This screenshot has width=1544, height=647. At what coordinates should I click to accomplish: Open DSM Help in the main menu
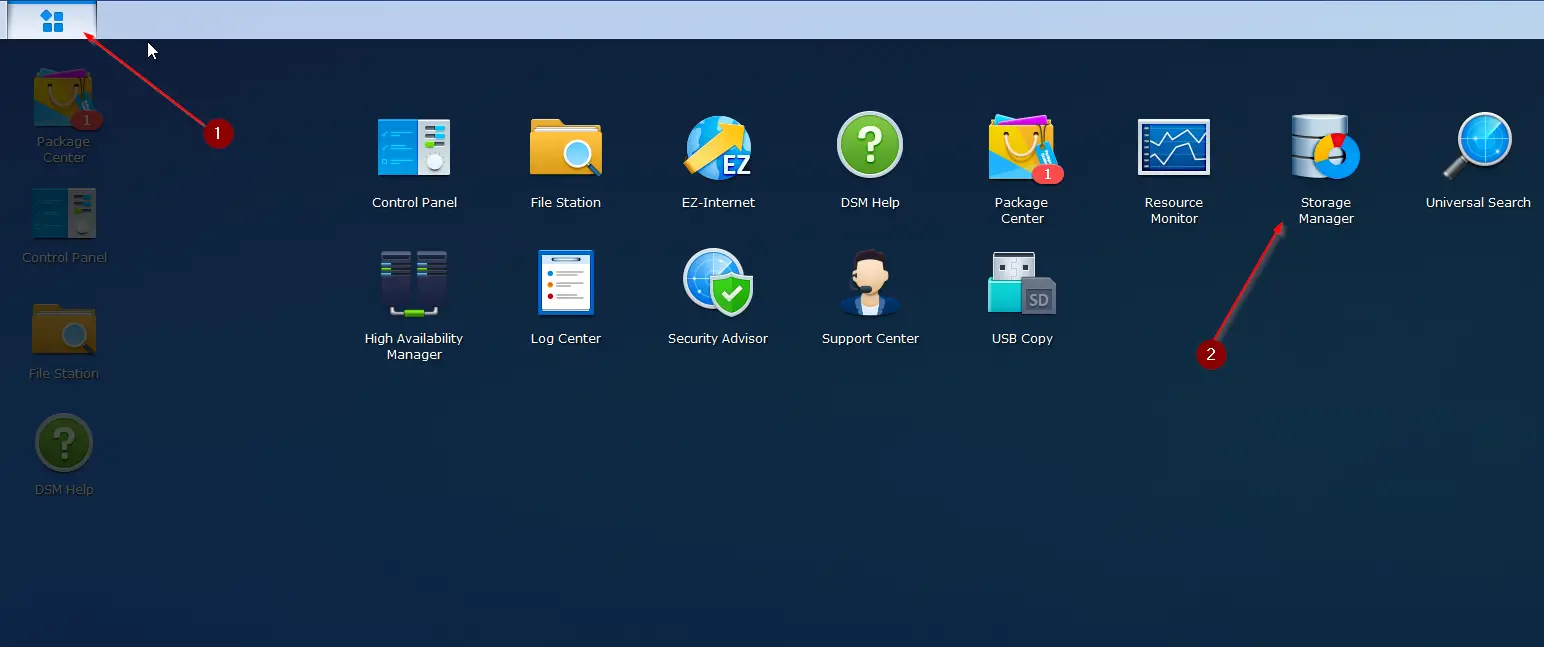tap(870, 146)
